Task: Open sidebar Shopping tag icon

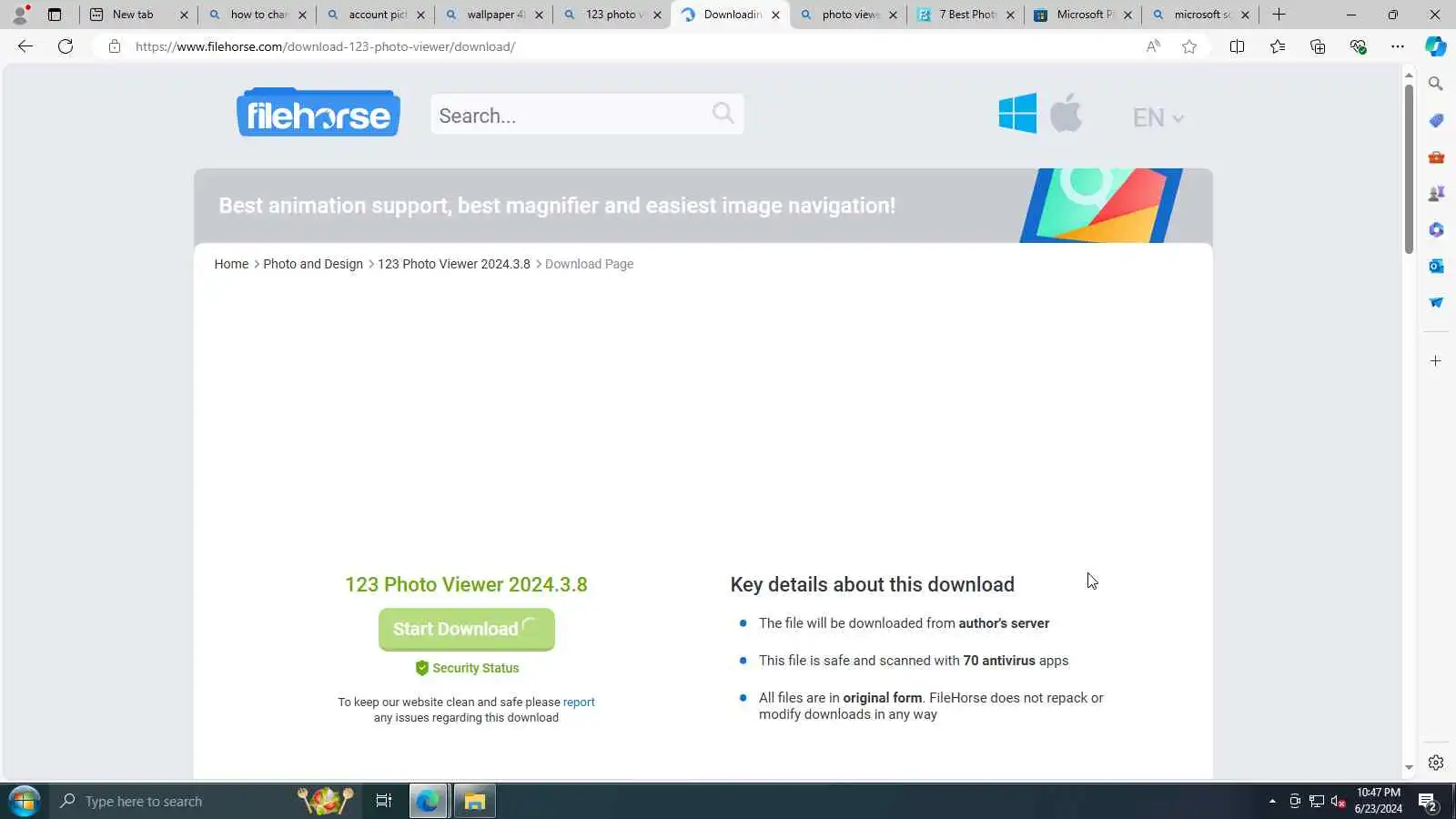Action: (x=1436, y=120)
